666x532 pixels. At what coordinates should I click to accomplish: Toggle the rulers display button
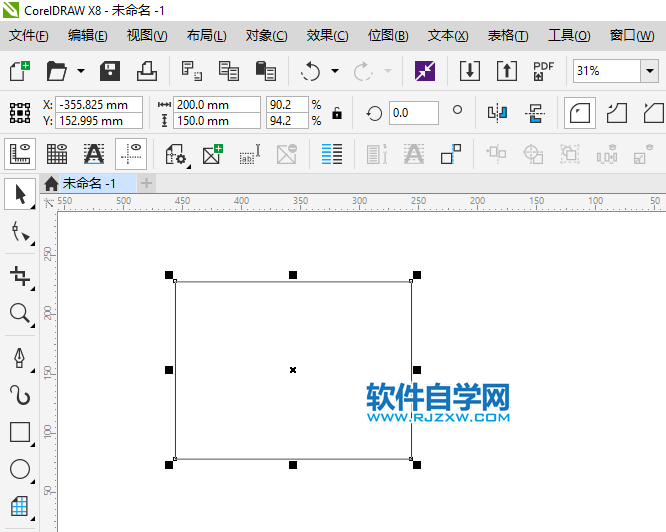point(20,154)
